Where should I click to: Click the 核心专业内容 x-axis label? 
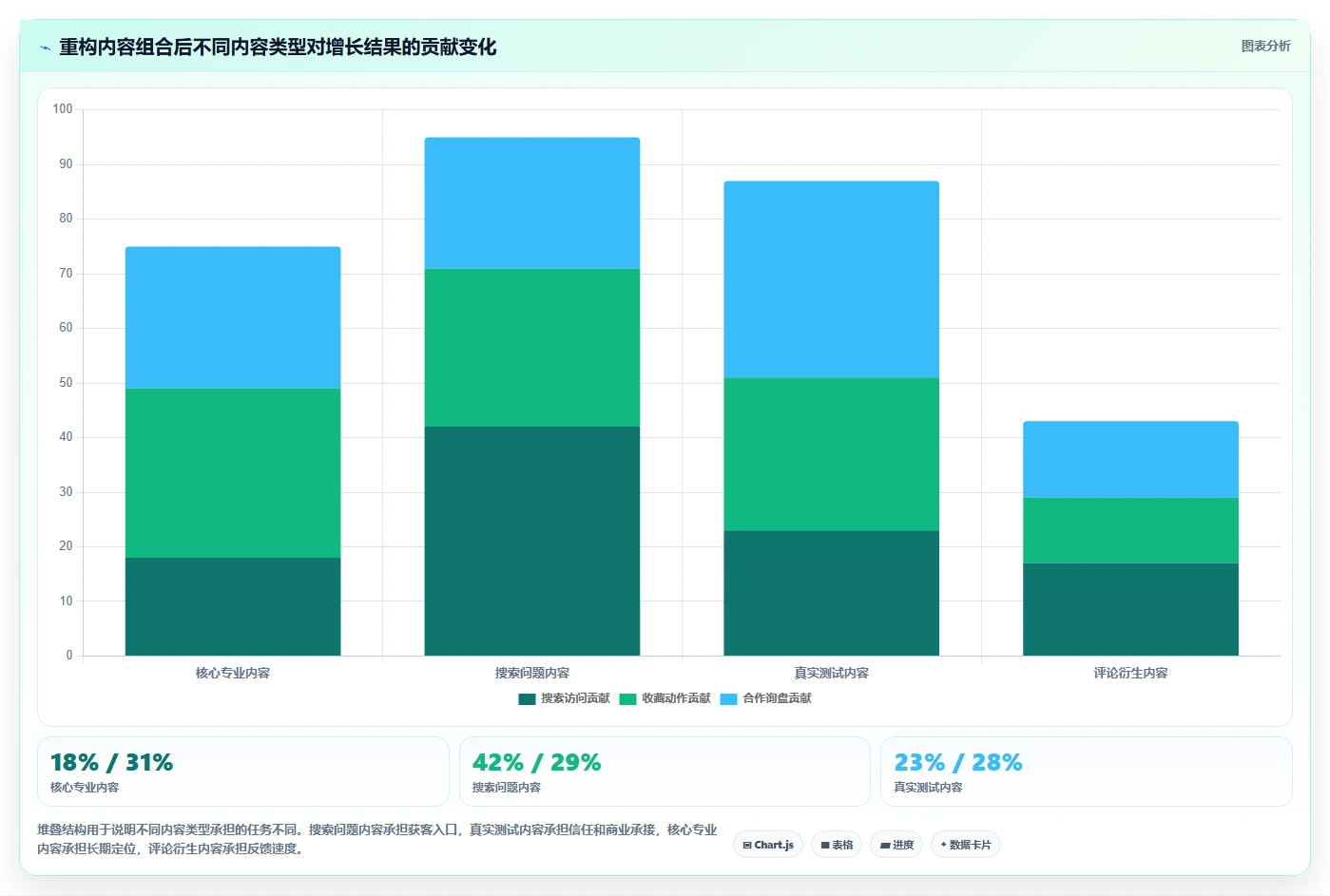click(233, 673)
